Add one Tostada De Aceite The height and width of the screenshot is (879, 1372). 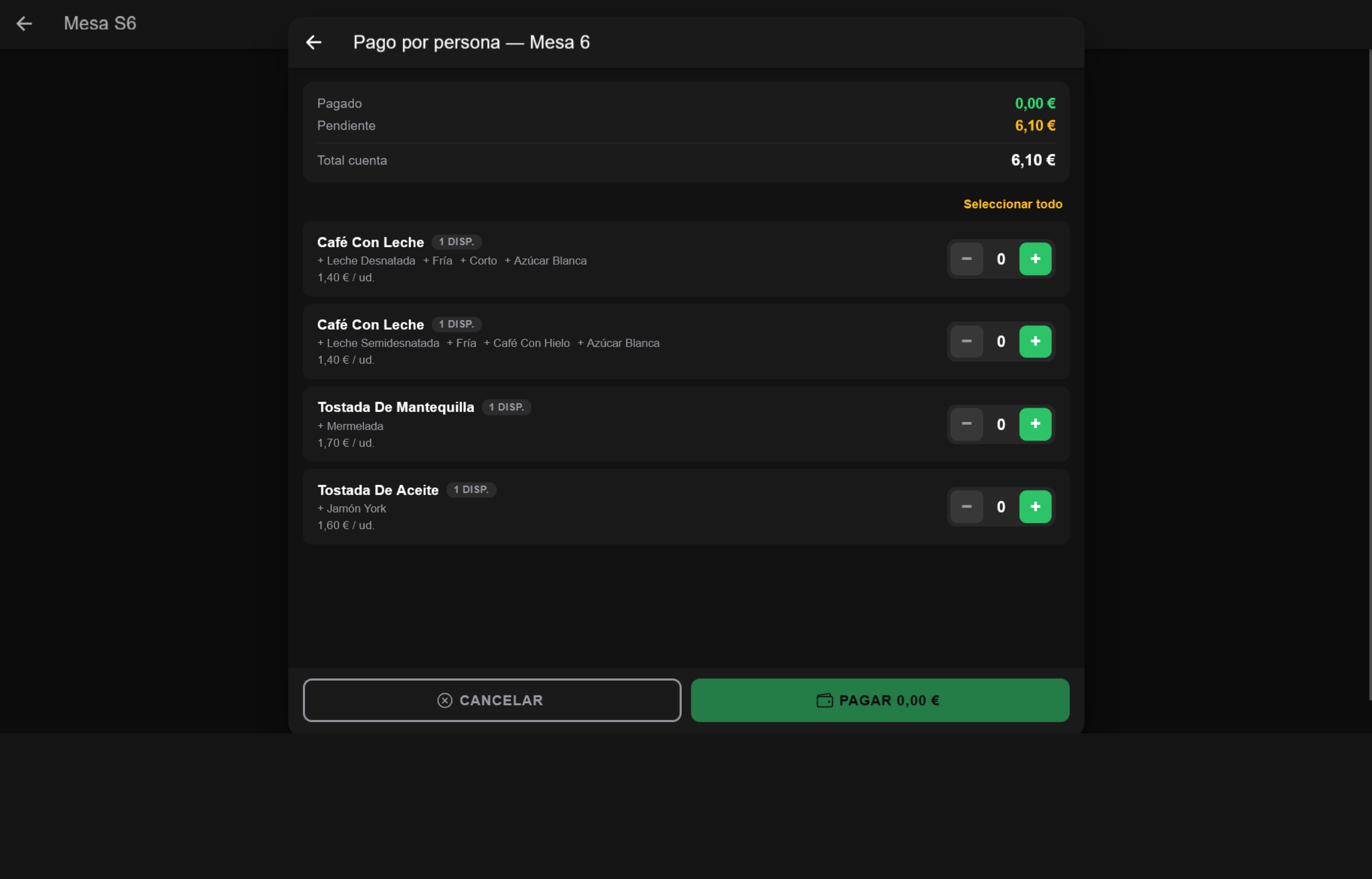click(x=1035, y=507)
